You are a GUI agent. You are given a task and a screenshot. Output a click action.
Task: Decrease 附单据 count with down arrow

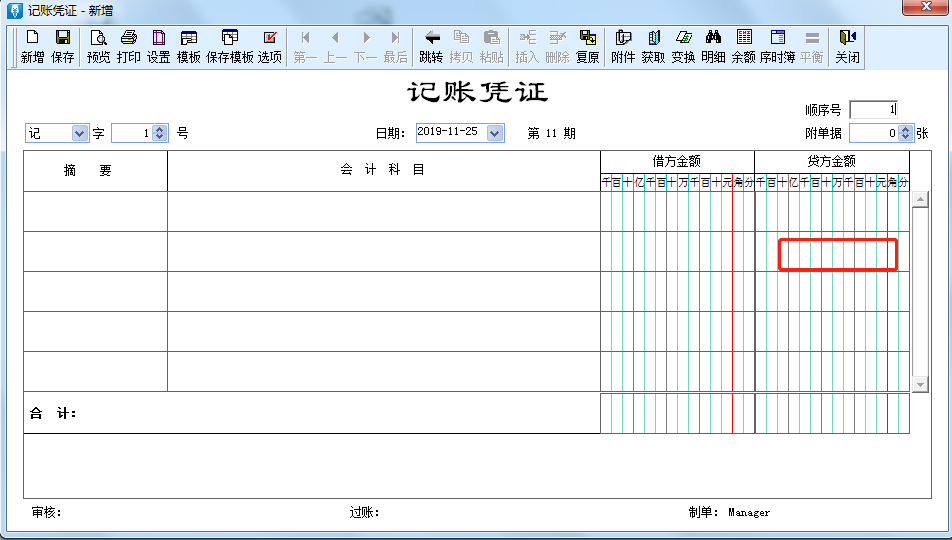[905, 137]
